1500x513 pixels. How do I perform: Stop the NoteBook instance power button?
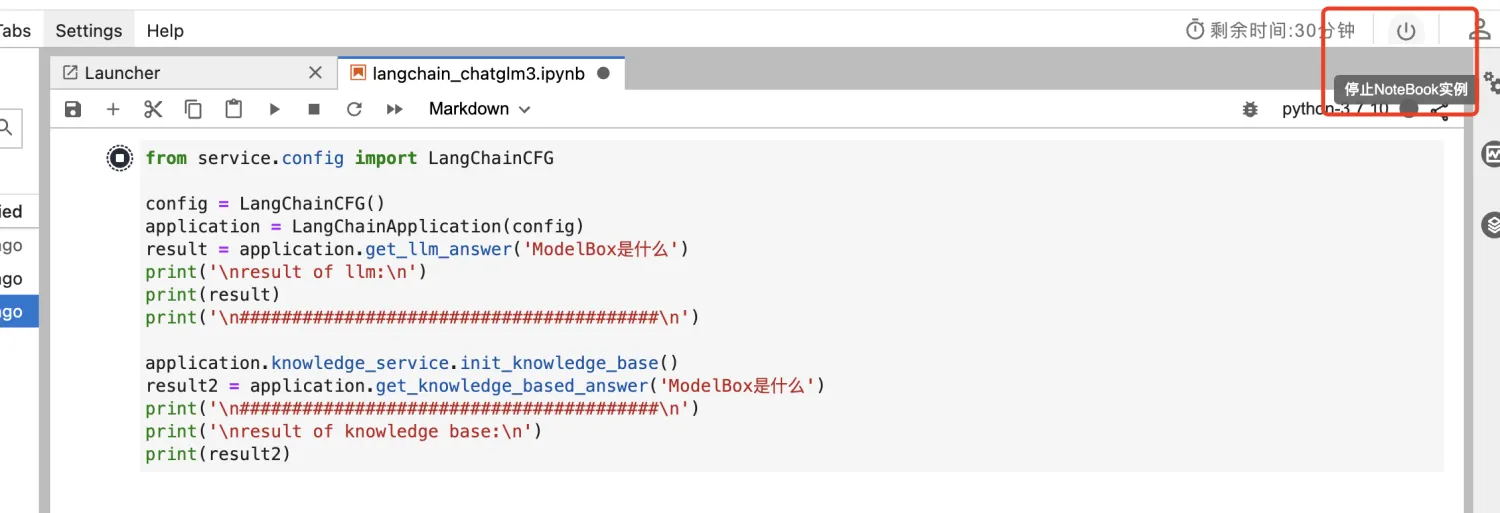1406,31
